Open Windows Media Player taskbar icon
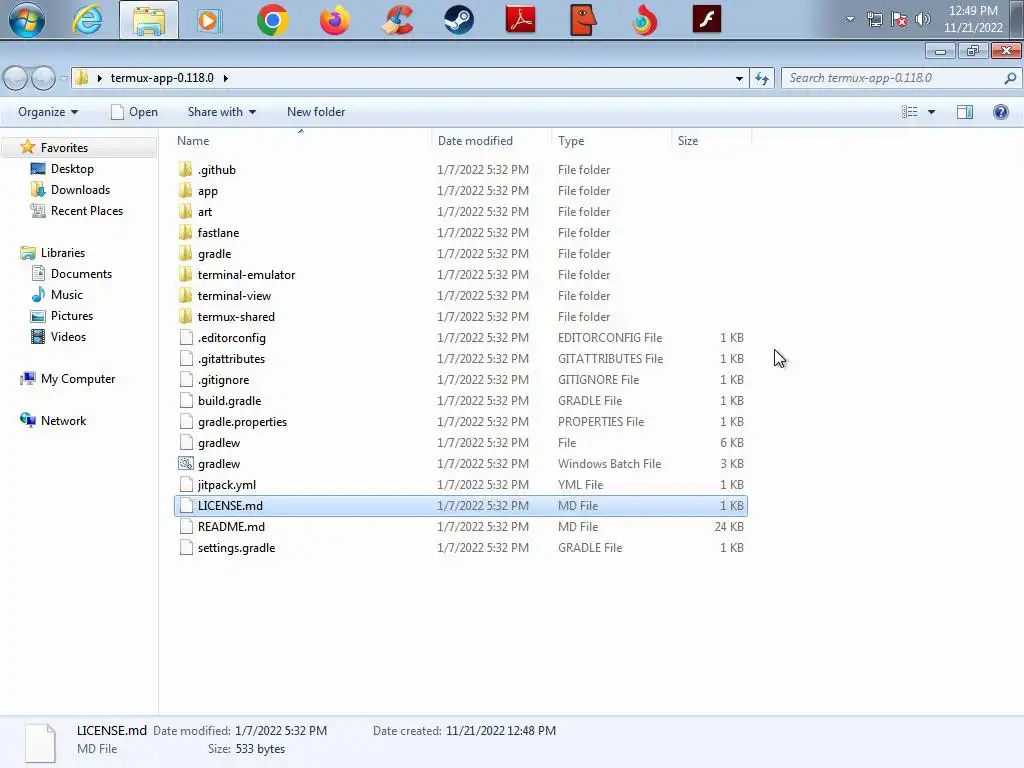The height and width of the screenshot is (768, 1024). point(209,20)
